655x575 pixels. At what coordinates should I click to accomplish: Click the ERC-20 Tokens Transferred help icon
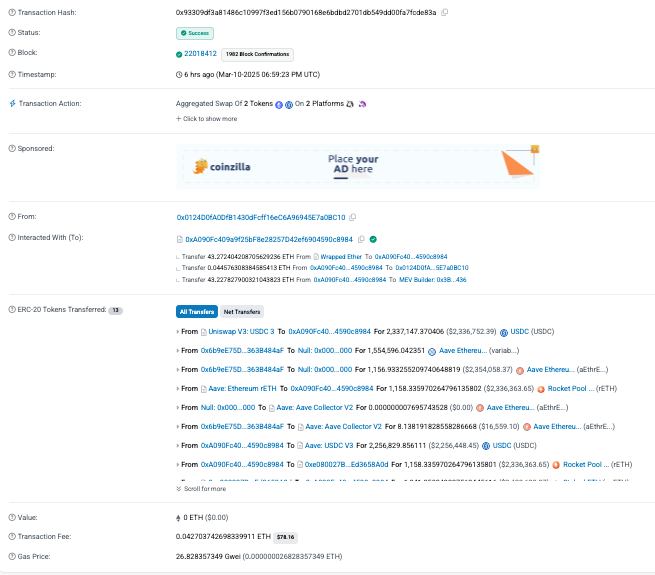pos(12,310)
